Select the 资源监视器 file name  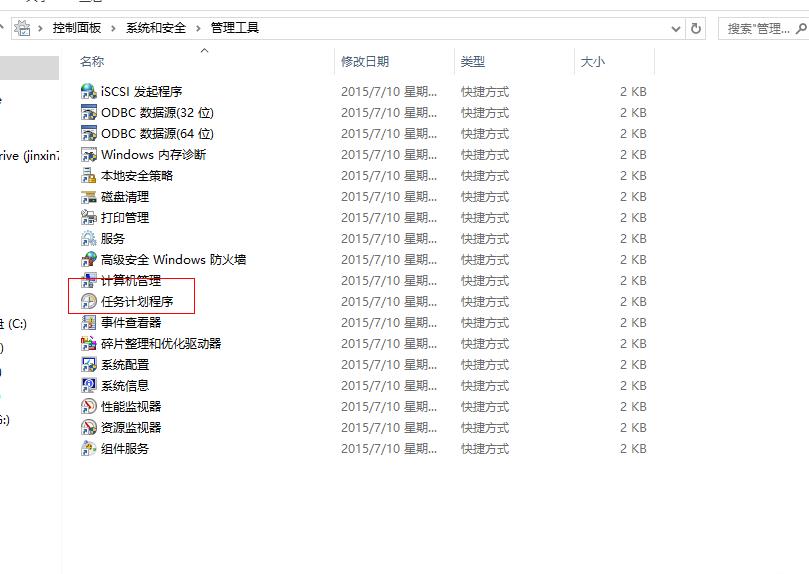(131, 428)
